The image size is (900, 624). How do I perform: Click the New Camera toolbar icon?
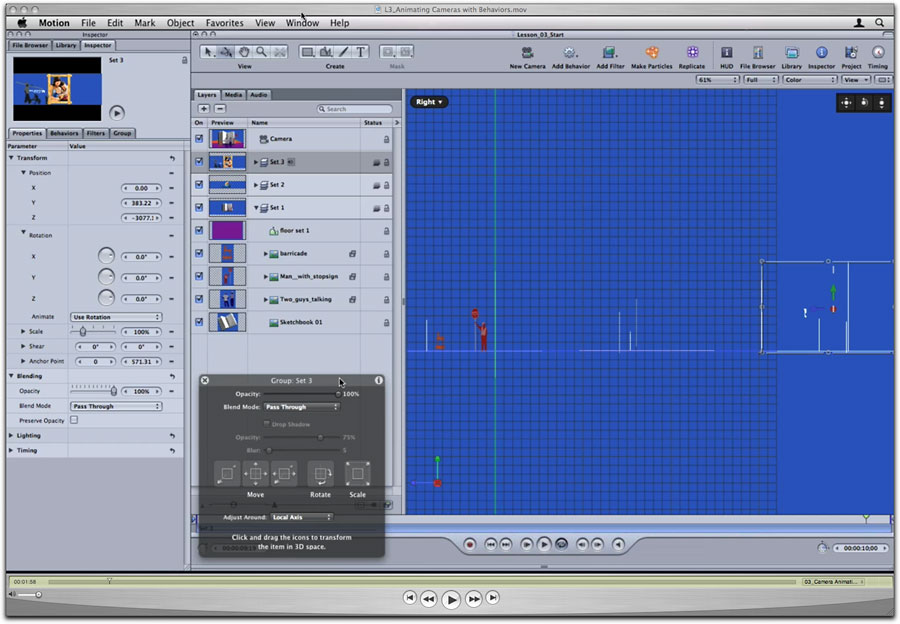click(x=527, y=53)
